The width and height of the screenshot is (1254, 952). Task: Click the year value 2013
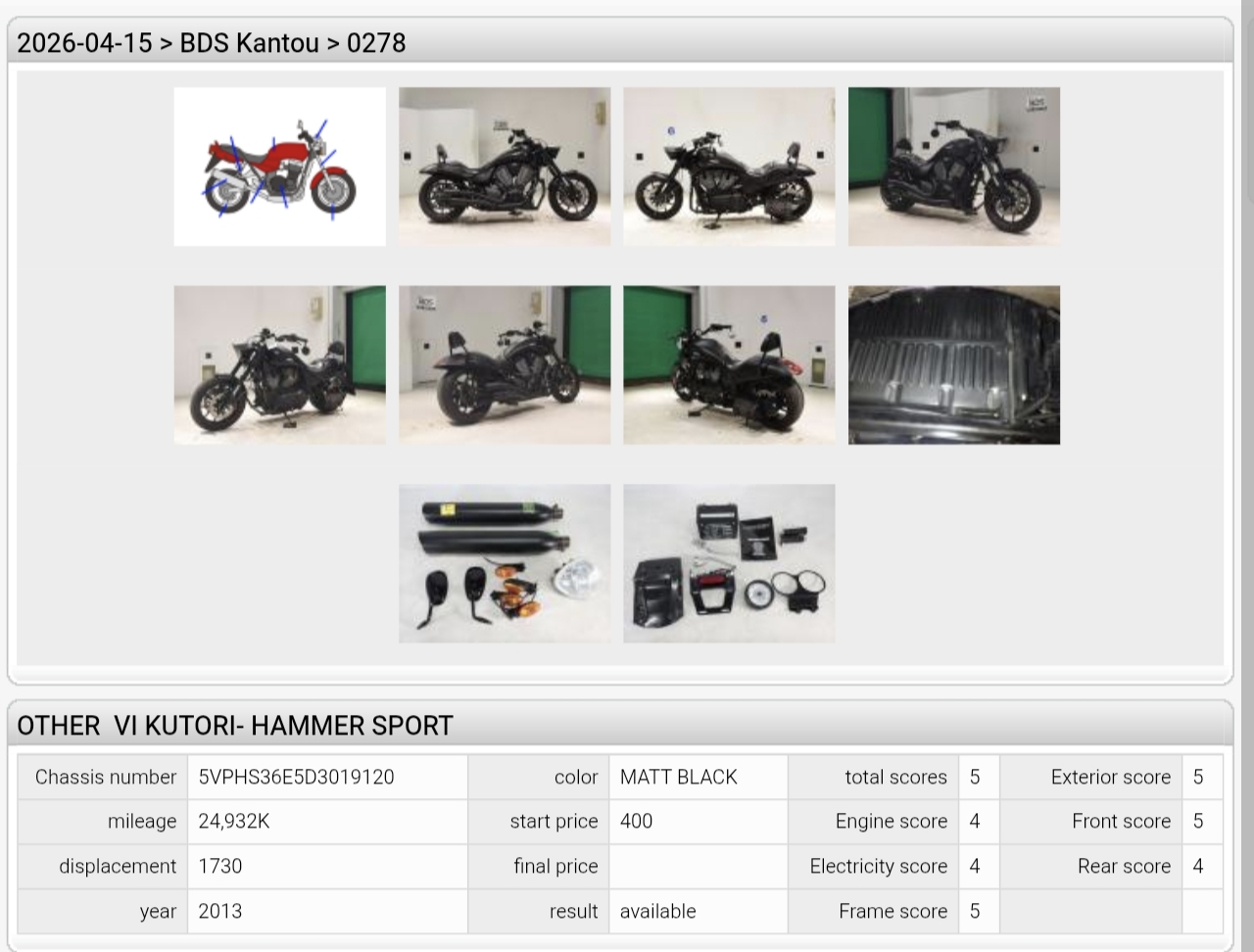point(220,911)
